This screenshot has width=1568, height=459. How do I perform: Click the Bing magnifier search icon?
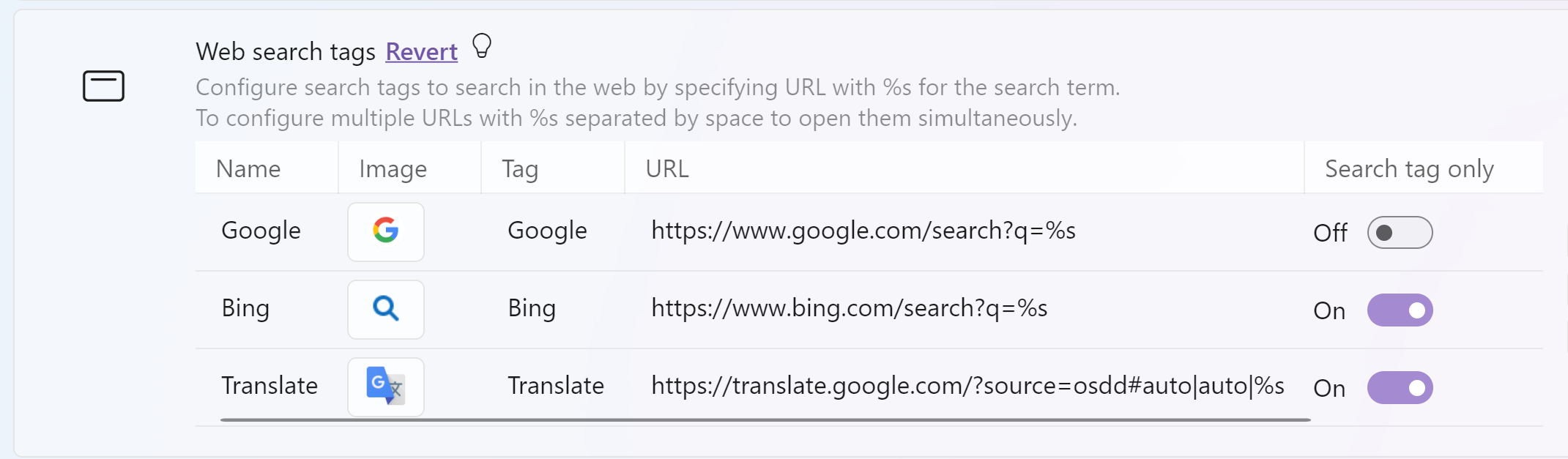coord(385,310)
